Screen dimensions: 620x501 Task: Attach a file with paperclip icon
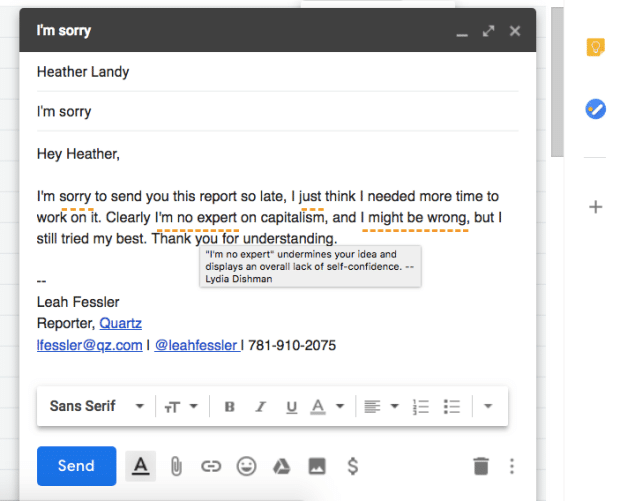pos(175,466)
